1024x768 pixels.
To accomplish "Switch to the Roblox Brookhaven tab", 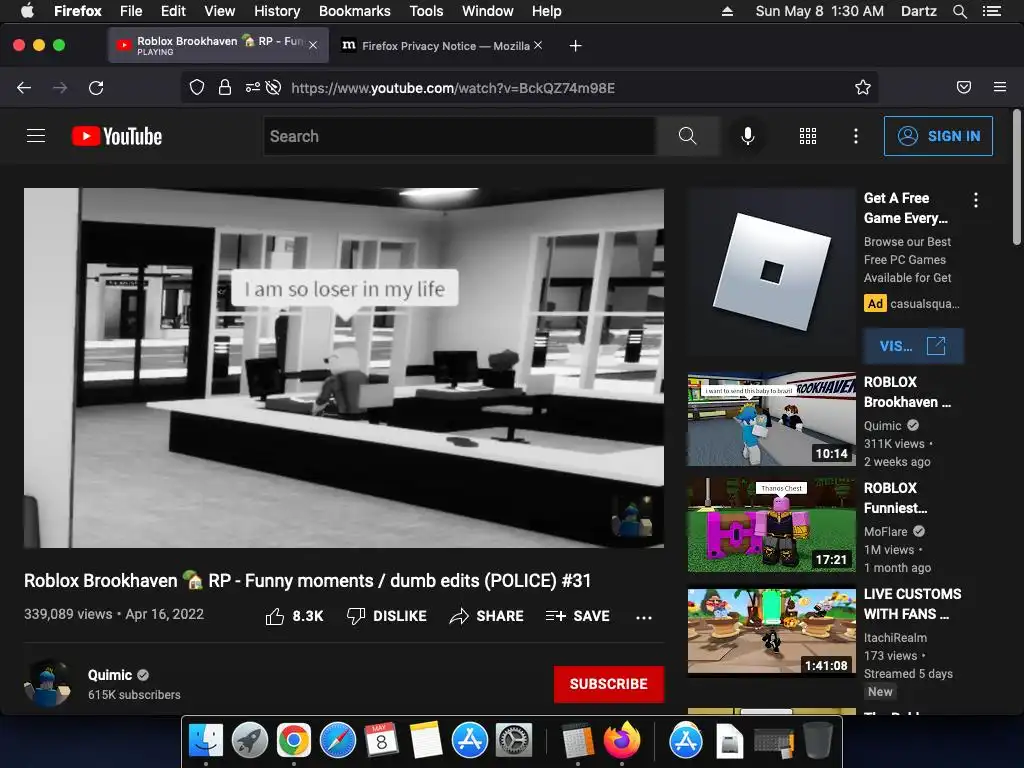I will click(218, 45).
